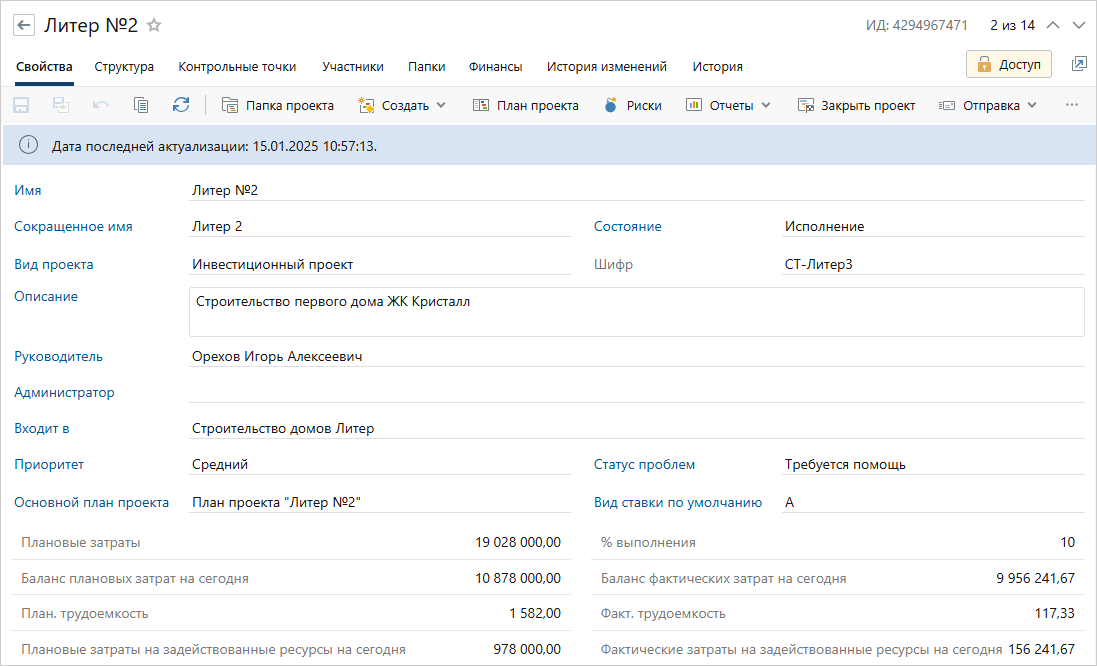Open the Риски toolbar item
The image size is (1097, 666).
(633, 105)
